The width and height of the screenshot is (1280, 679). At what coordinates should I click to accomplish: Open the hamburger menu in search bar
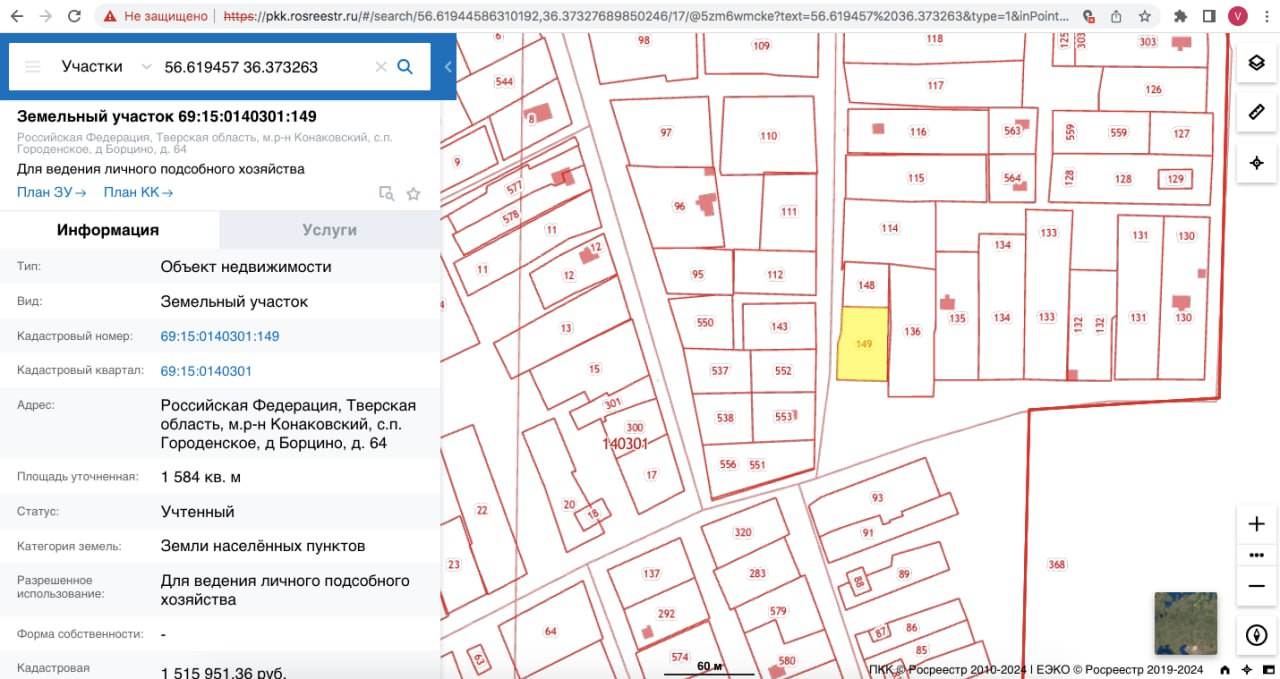tap(33, 67)
